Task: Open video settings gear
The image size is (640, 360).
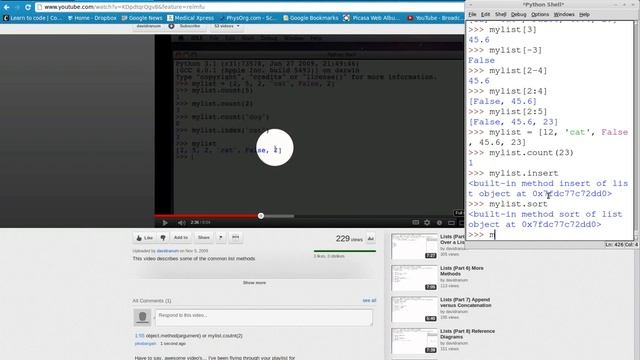Action: [x=427, y=222]
